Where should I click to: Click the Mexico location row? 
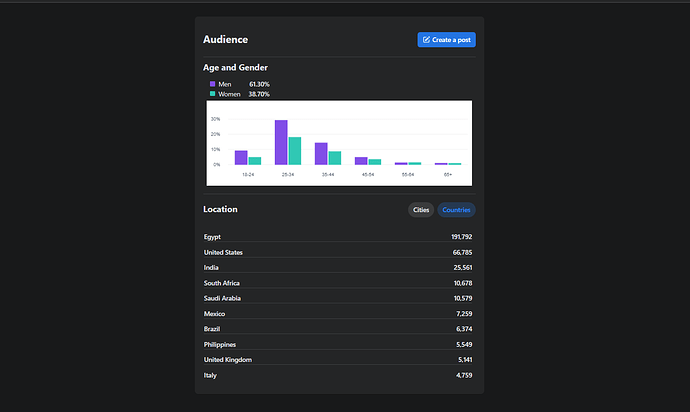coord(338,314)
